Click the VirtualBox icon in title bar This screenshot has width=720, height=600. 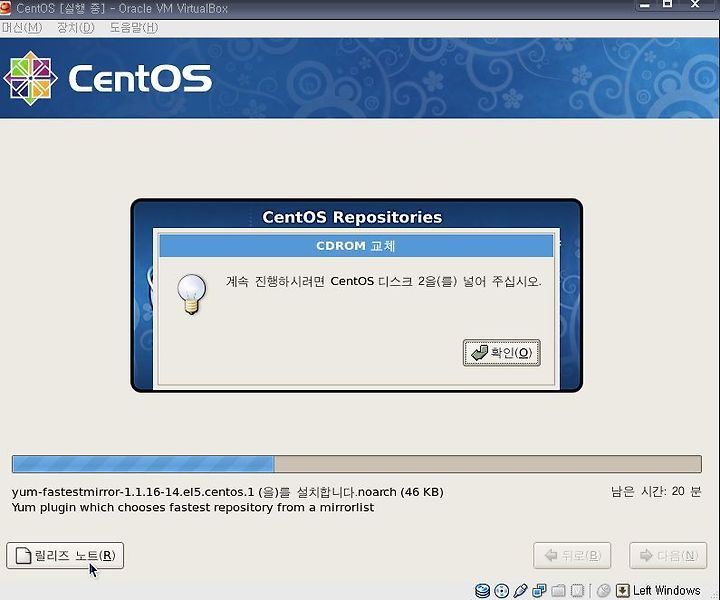coord(5,8)
